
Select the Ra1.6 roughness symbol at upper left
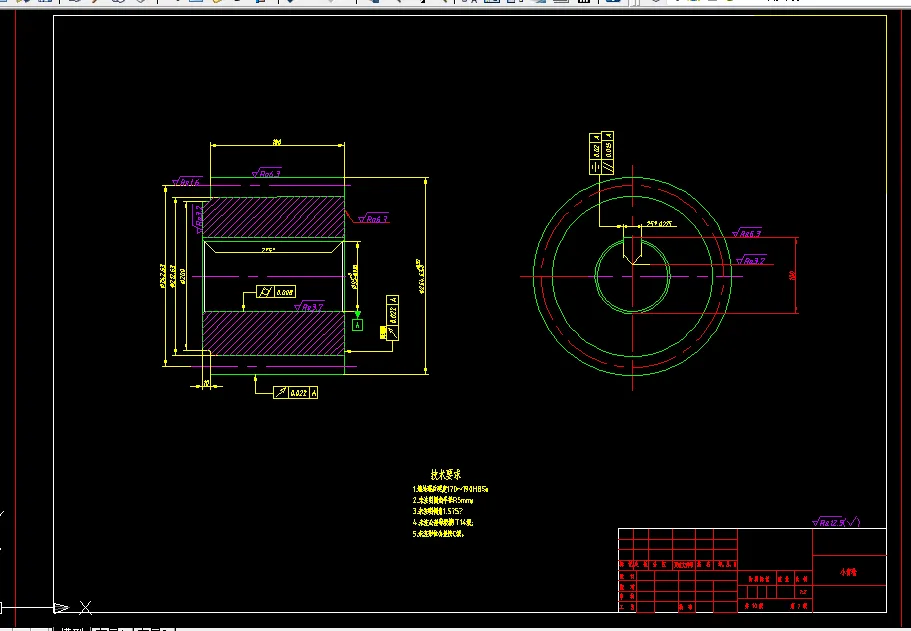pos(186,181)
